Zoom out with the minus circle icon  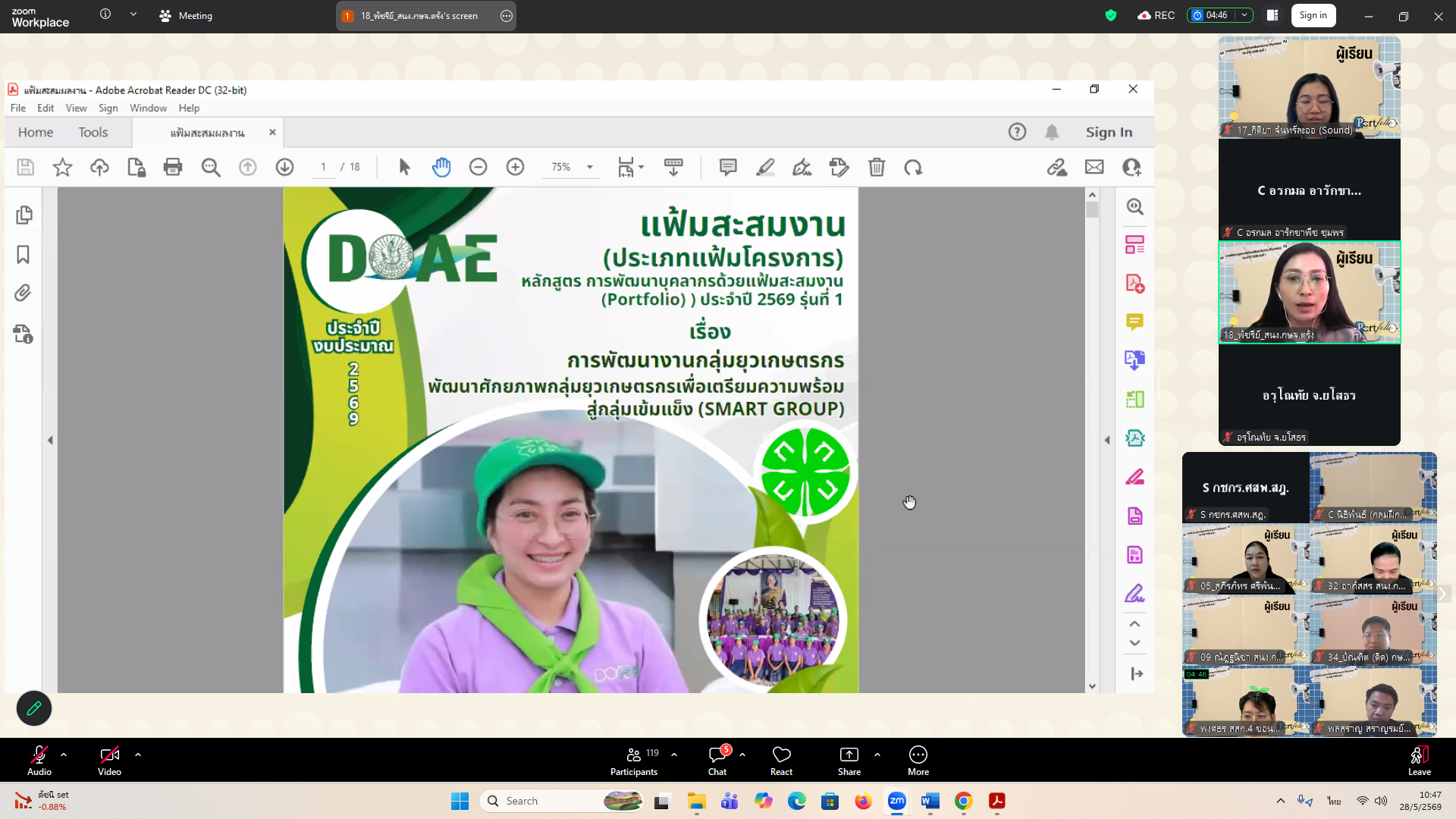(478, 167)
